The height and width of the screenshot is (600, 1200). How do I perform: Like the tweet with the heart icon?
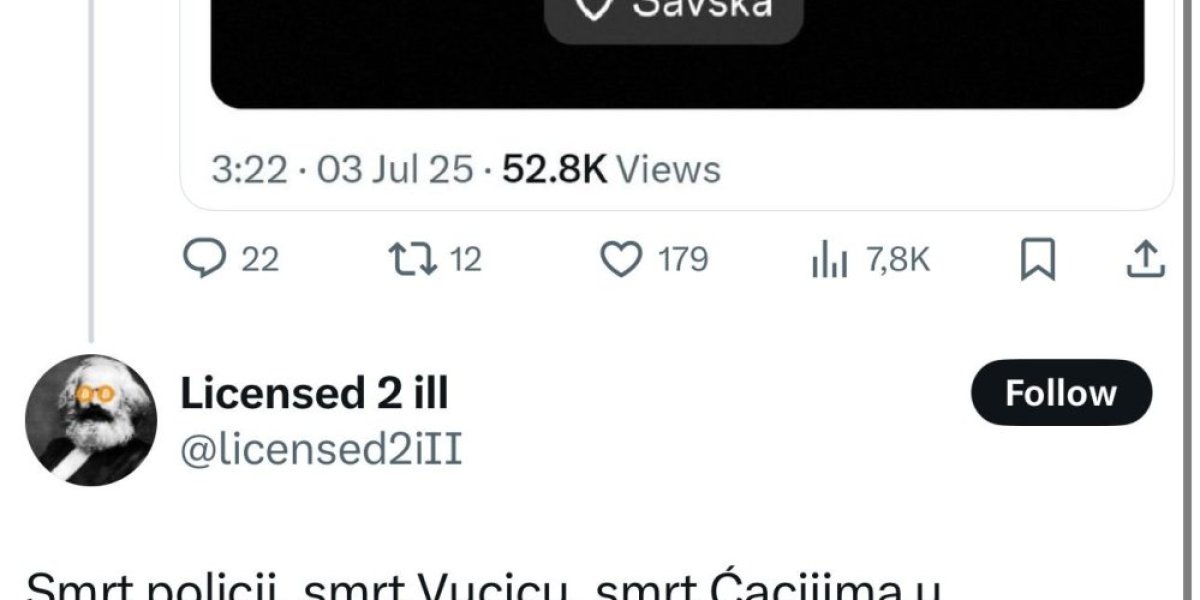coord(621,260)
